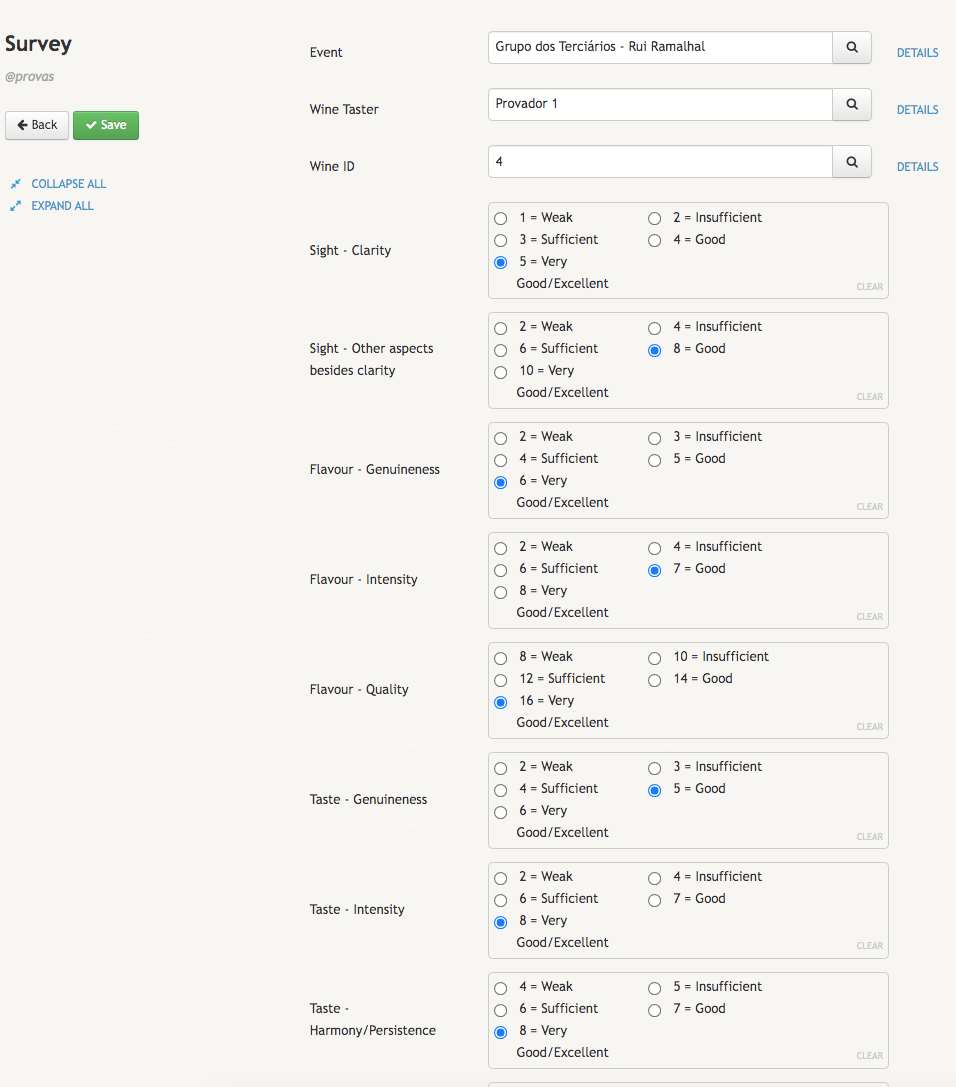956x1087 pixels.
Task: Choose '7 = Good' for Taste - Intensity
Action: coord(654,900)
